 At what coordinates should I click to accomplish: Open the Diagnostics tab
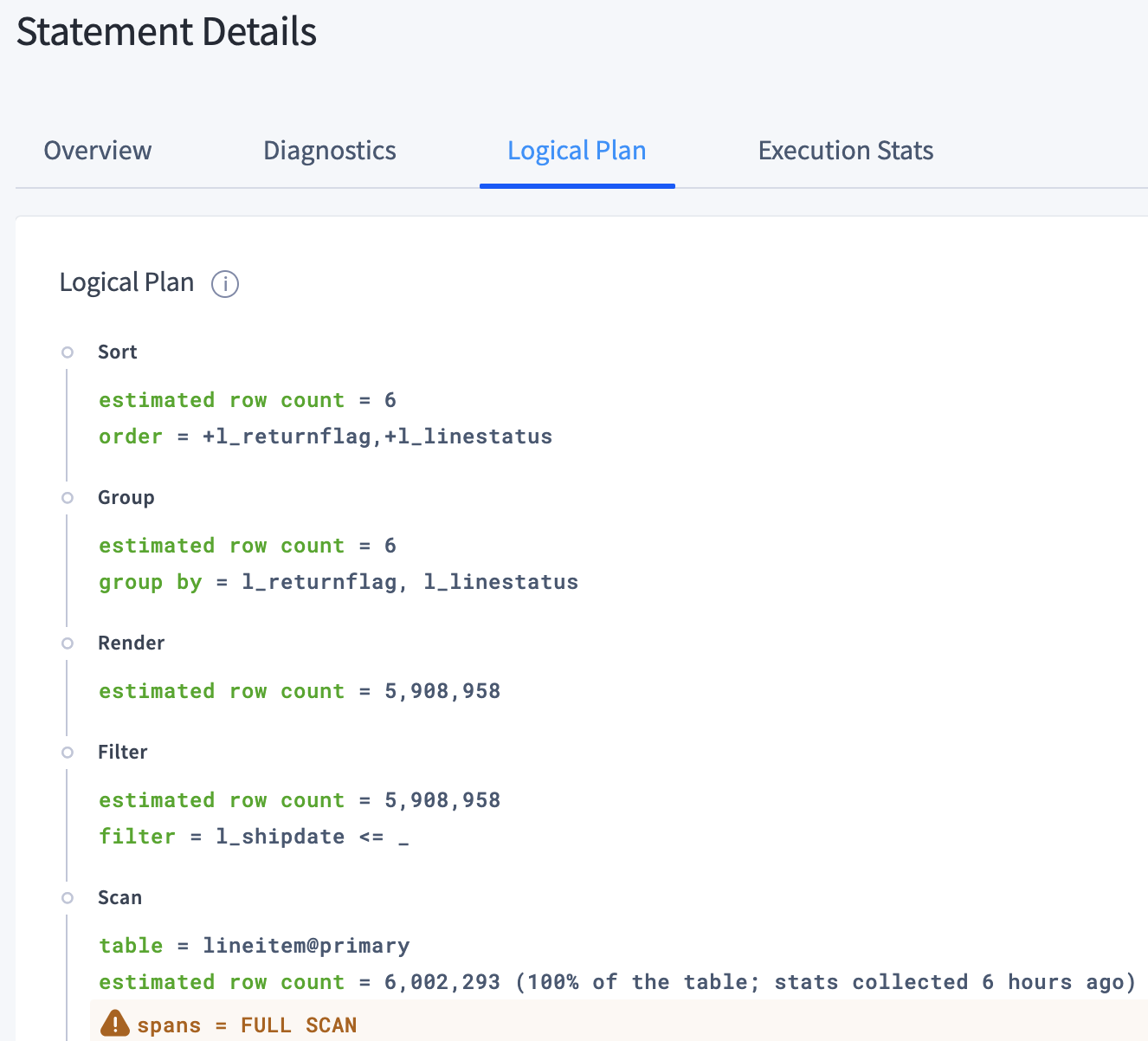(329, 150)
